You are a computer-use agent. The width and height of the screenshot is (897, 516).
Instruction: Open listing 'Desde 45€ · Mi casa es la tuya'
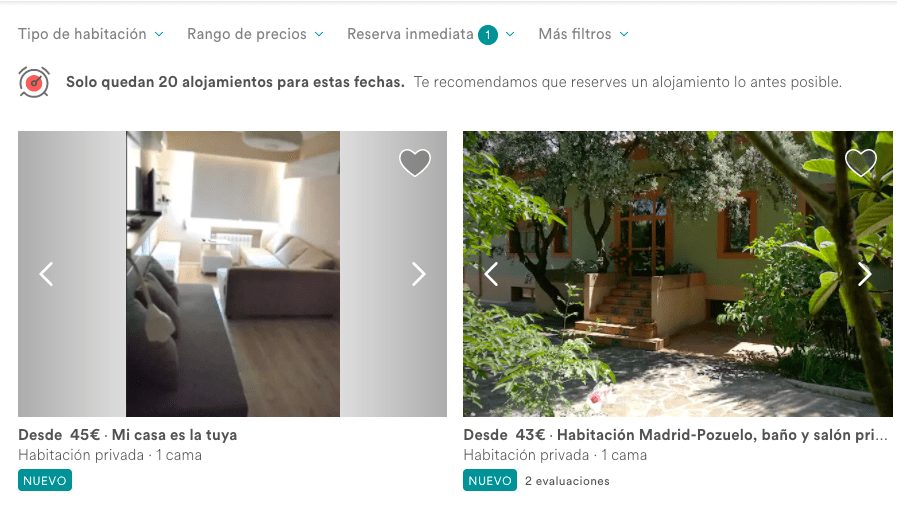pos(128,435)
